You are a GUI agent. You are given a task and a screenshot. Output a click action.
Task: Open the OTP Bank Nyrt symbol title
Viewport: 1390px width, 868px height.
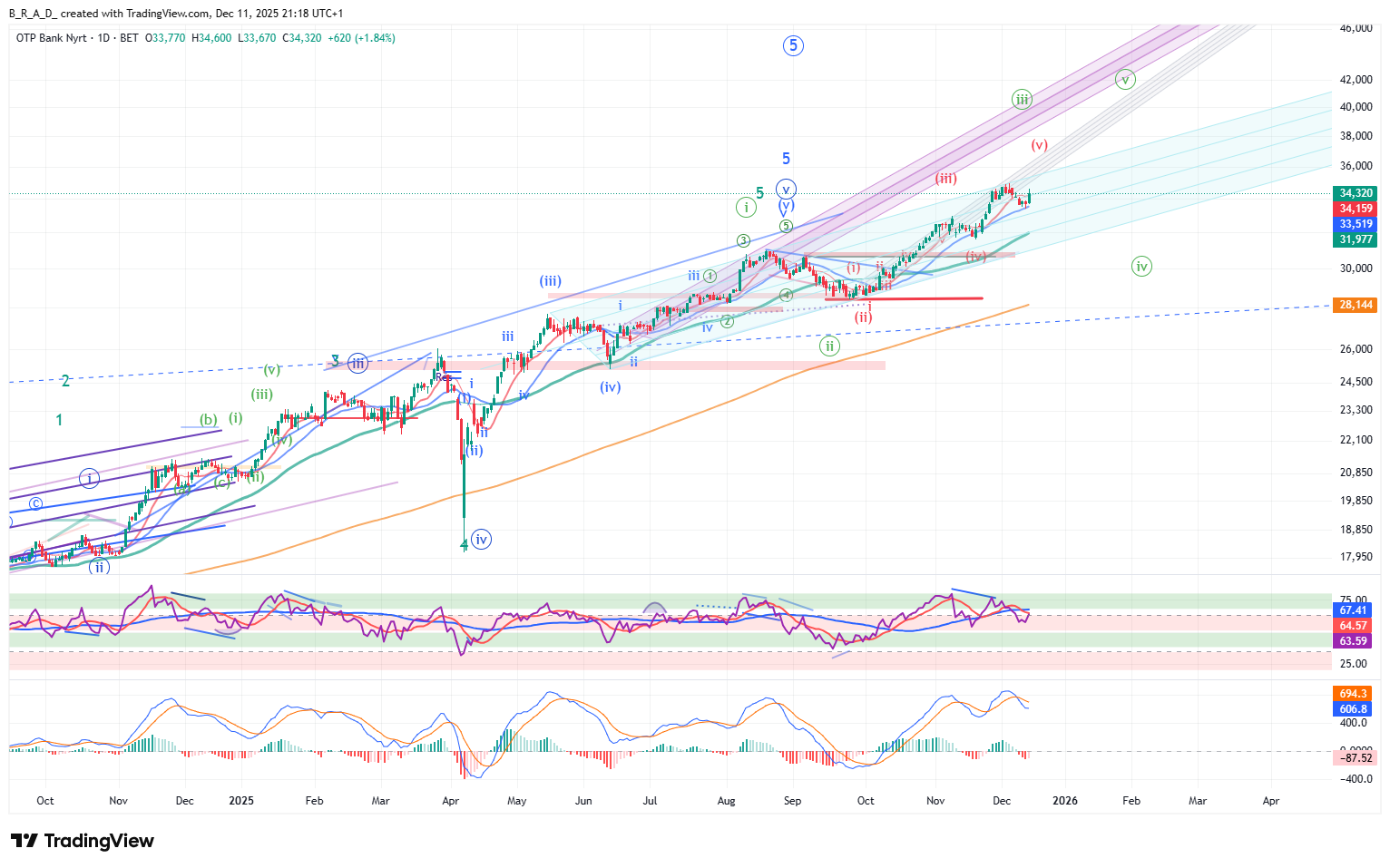tap(52, 38)
